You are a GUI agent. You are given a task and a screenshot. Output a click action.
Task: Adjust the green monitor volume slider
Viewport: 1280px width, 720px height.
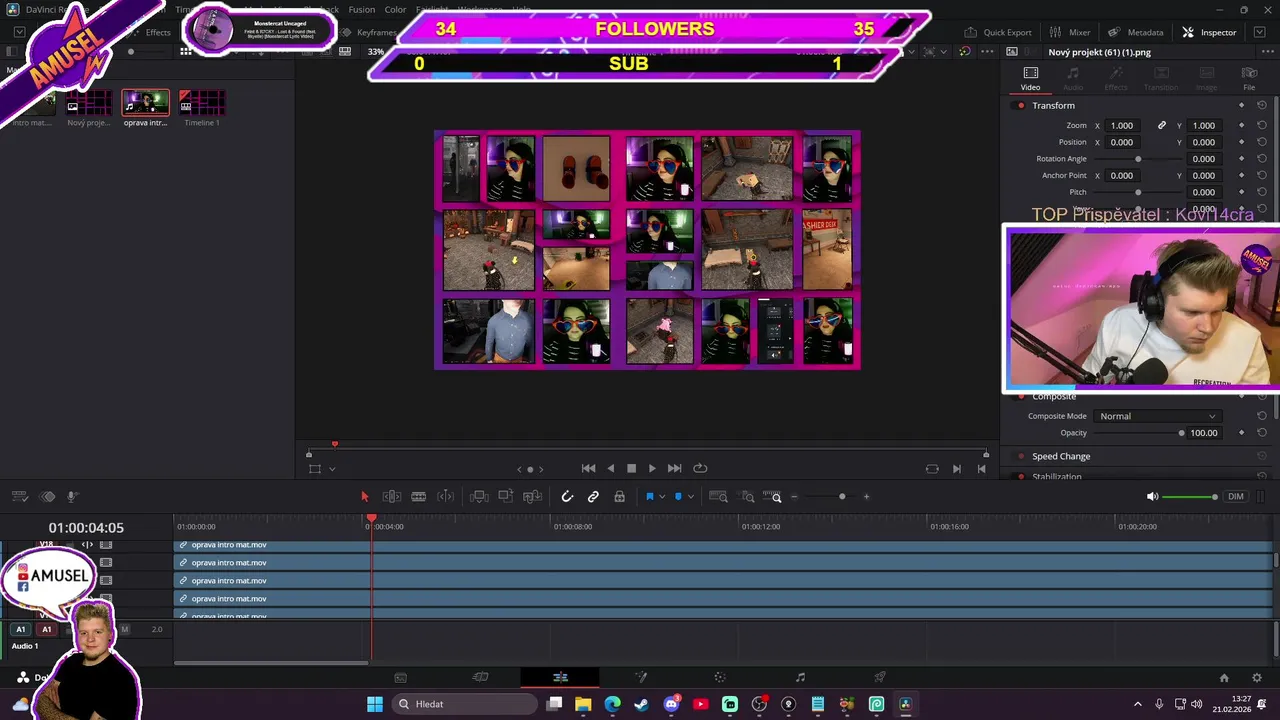click(x=1190, y=497)
